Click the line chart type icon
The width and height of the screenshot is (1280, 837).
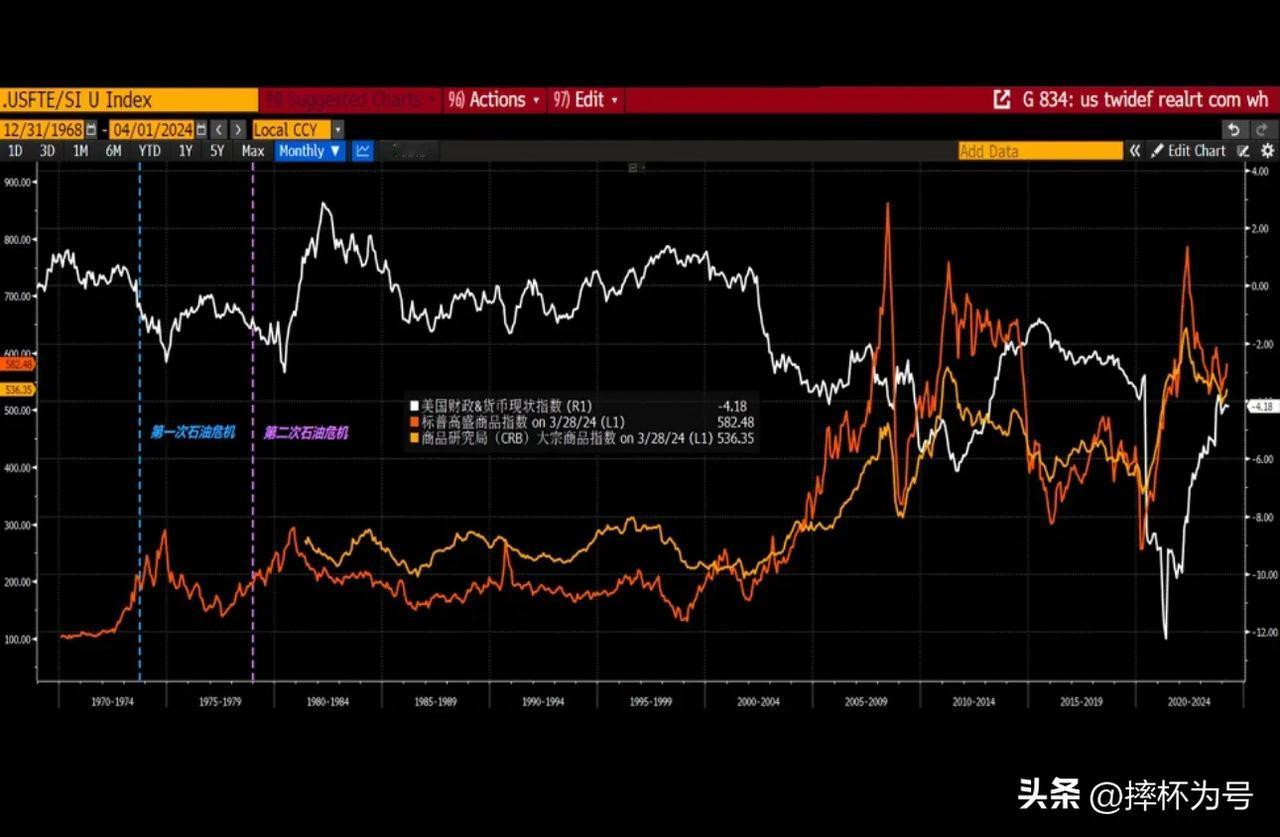click(363, 151)
